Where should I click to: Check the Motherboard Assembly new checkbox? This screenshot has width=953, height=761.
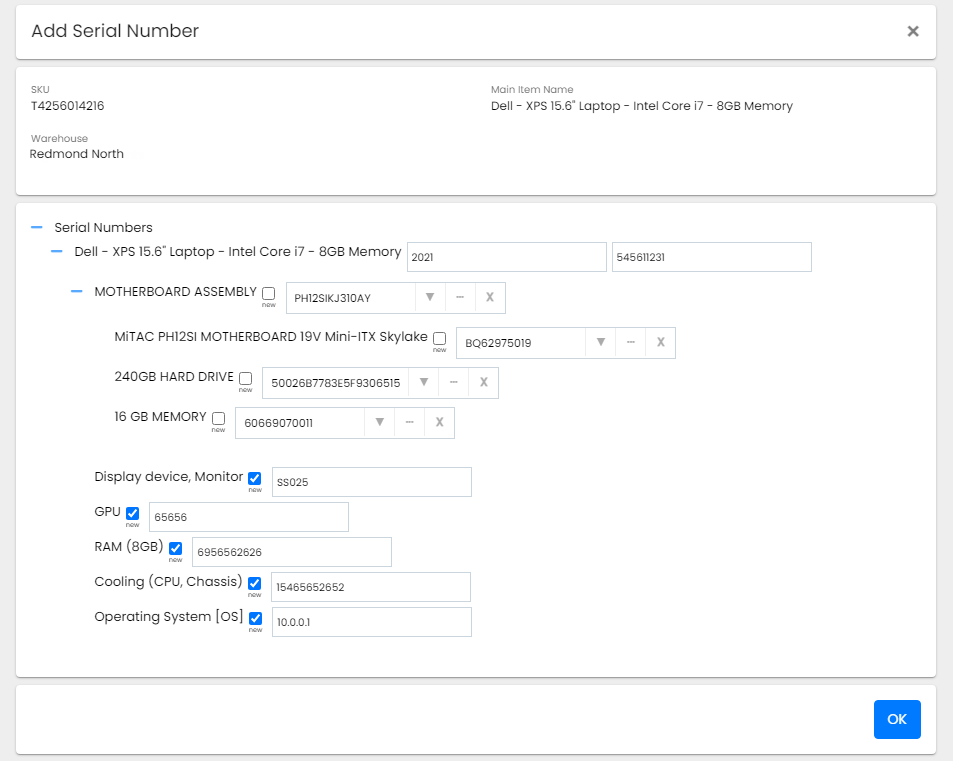tap(269, 293)
